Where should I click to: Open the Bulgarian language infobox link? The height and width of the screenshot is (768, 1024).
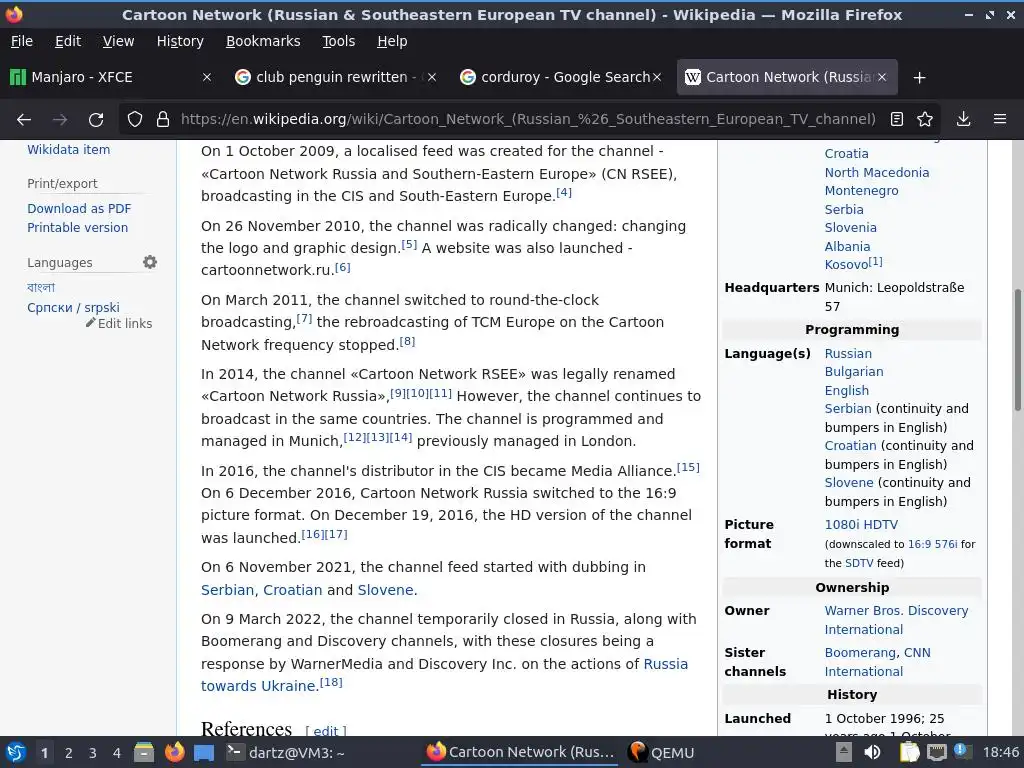(854, 372)
